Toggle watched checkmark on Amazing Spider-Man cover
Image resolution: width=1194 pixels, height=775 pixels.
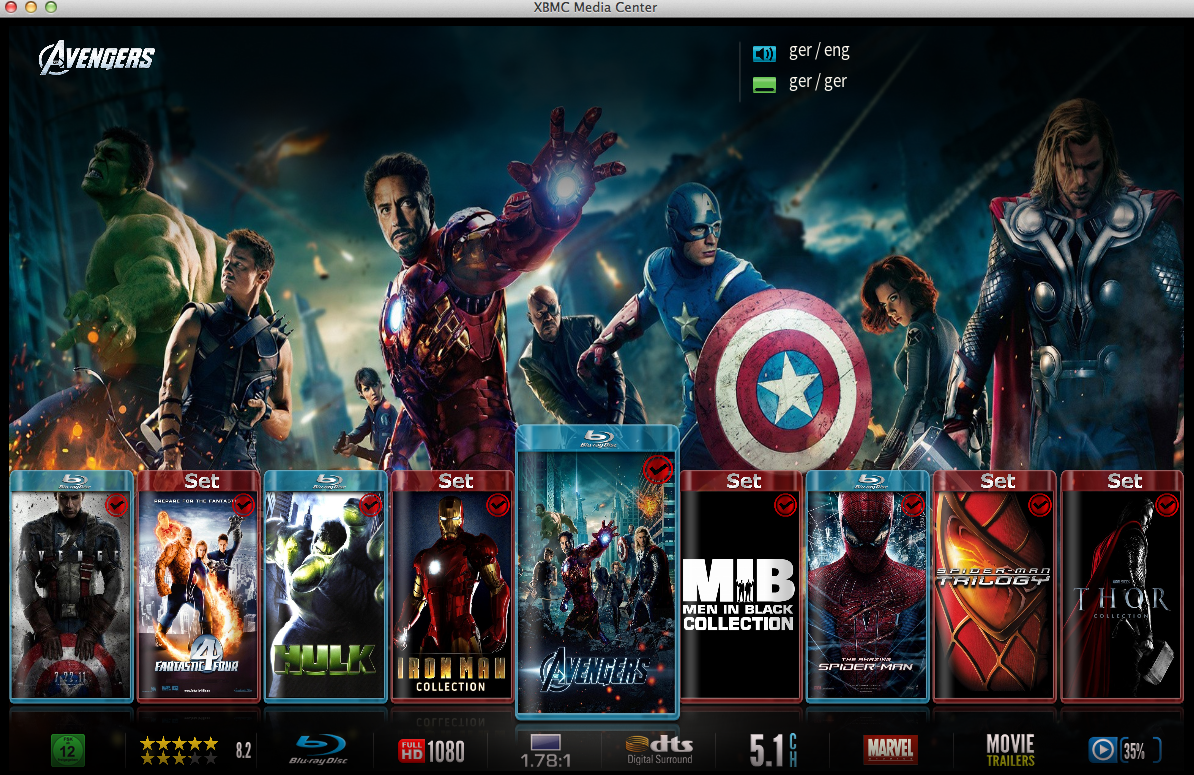(x=912, y=505)
